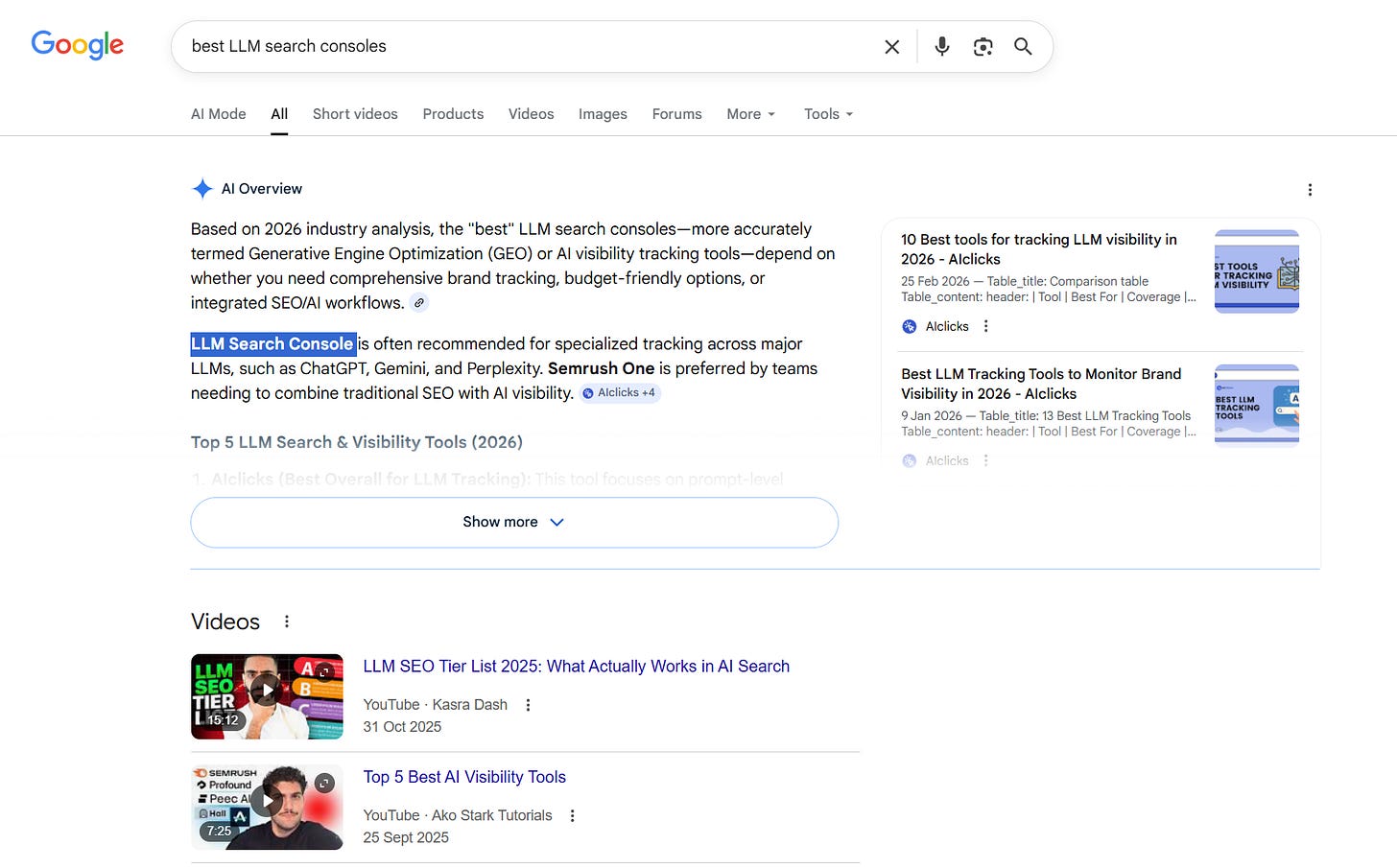Go to Short videos tab
The width and height of the screenshot is (1397, 868).
coord(355,114)
